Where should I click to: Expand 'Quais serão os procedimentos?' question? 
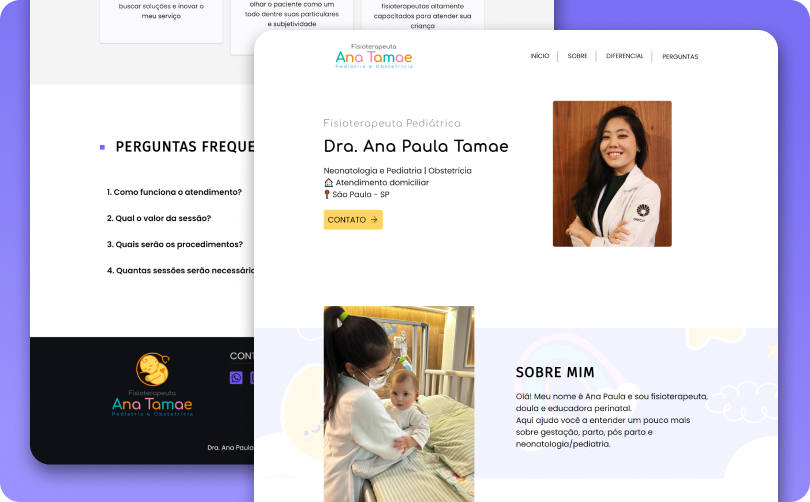tap(174, 244)
